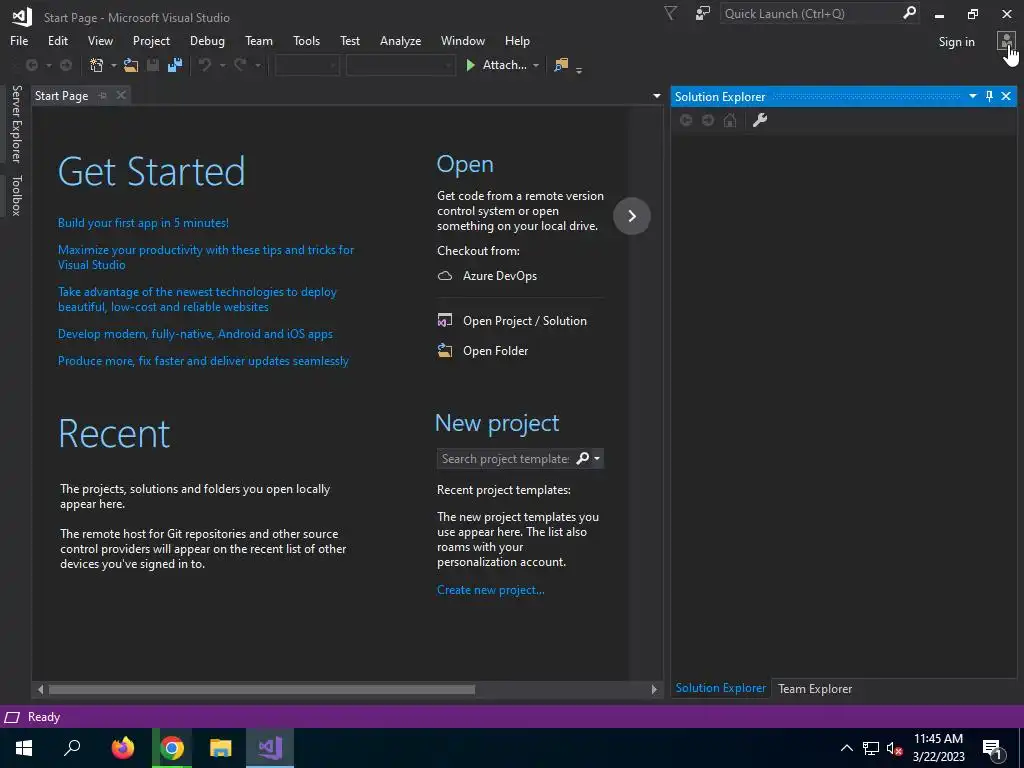Expand the Undo history dropdown arrow
This screenshot has height=768, width=1024.
[222, 65]
